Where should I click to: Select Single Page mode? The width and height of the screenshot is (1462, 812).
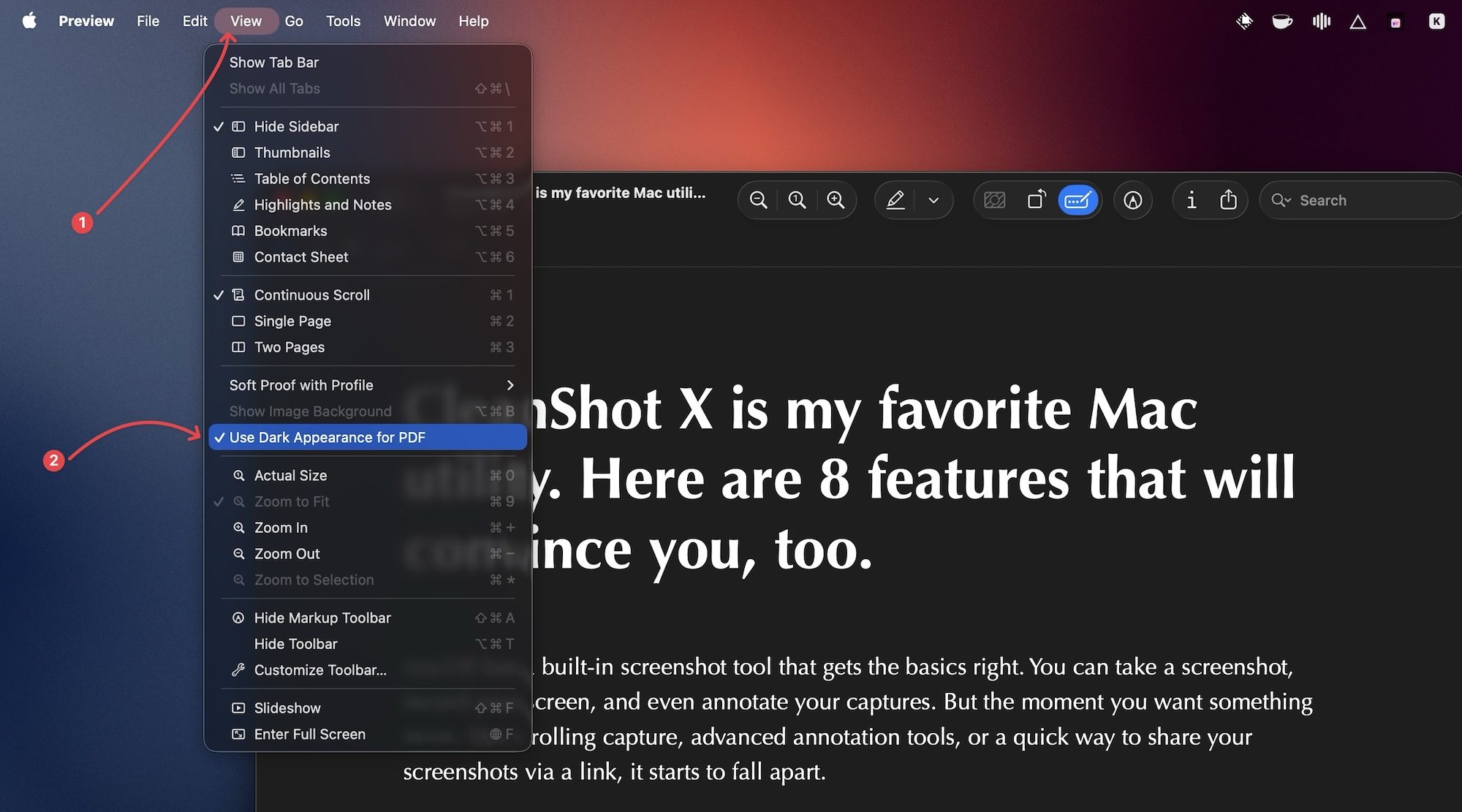(x=368, y=321)
